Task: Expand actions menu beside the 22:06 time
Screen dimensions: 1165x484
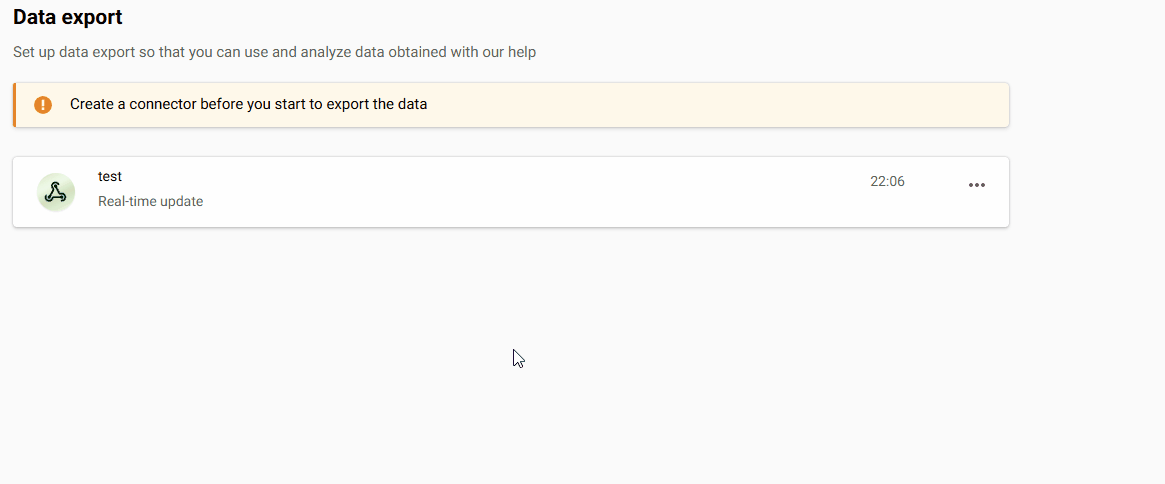Action: [977, 185]
